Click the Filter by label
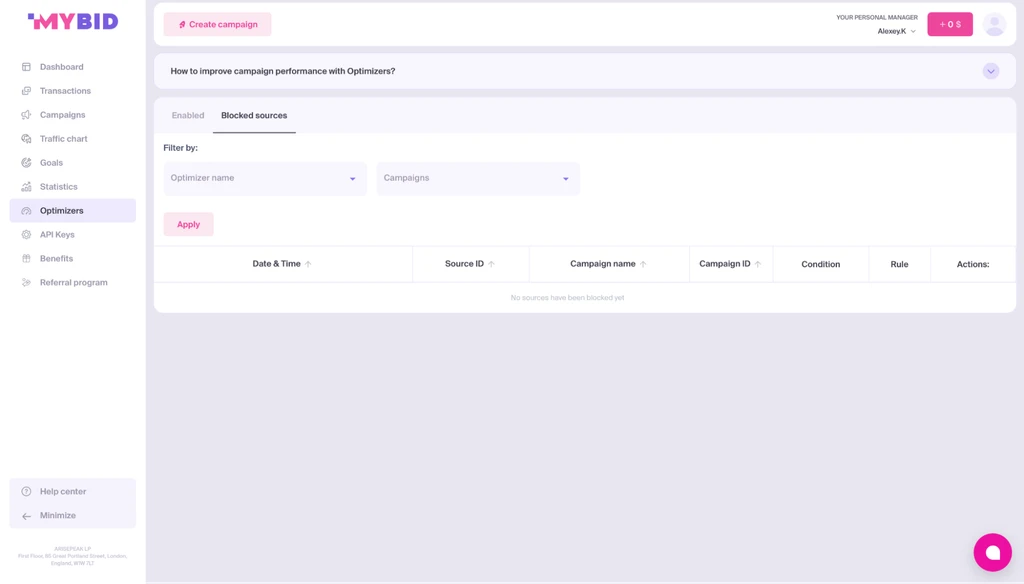 click(x=180, y=148)
